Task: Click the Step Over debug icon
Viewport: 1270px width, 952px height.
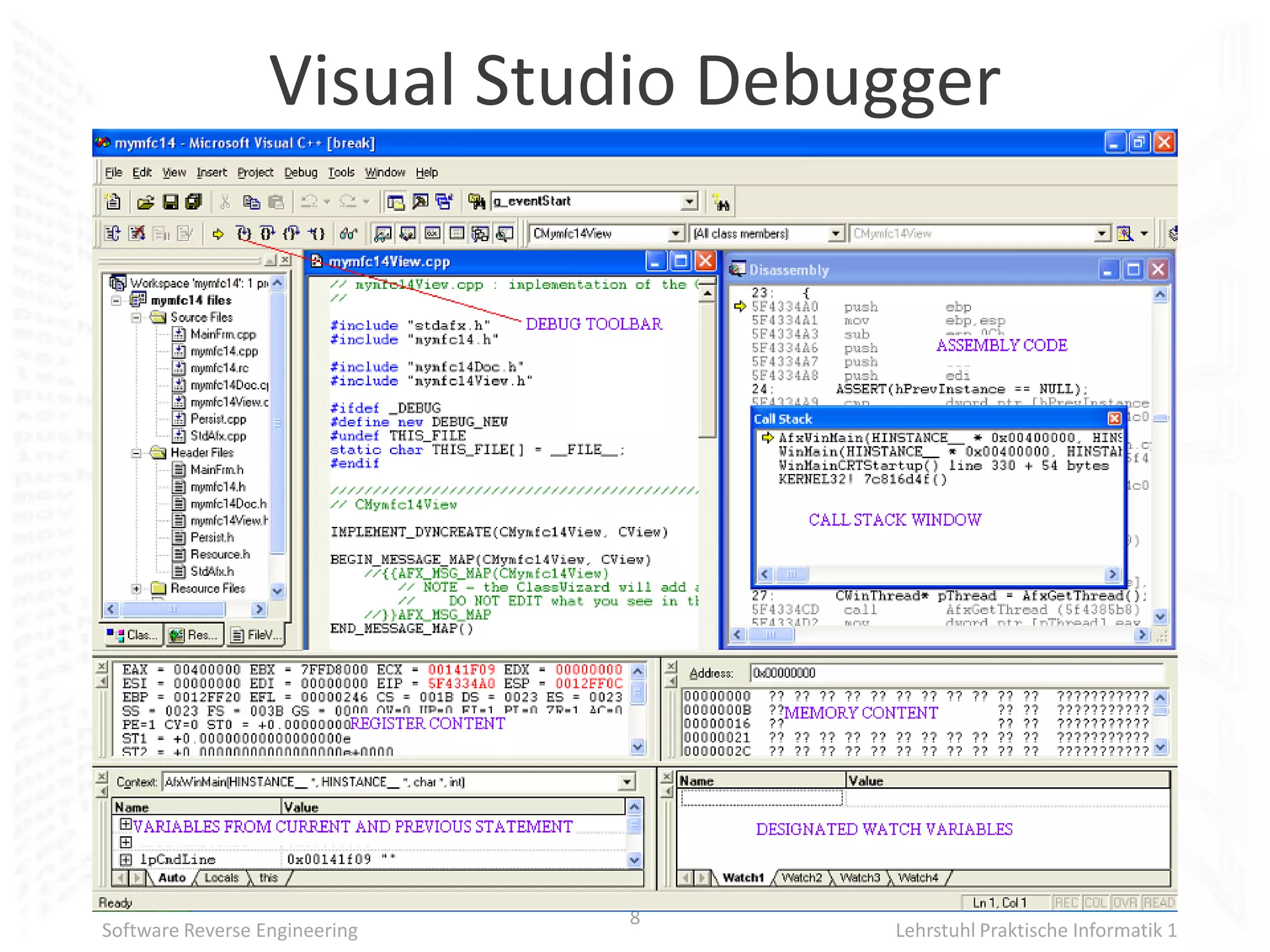Action: (x=267, y=234)
